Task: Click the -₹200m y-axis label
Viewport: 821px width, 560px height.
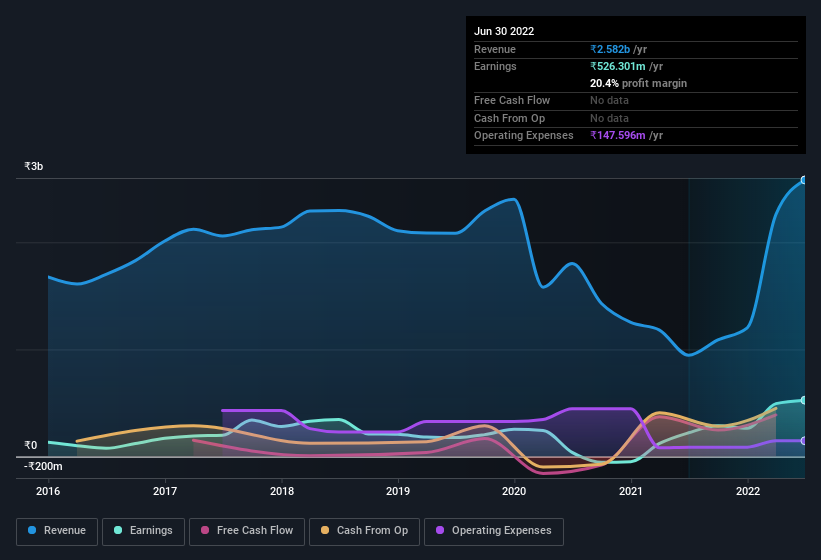Action: pos(43,466)
